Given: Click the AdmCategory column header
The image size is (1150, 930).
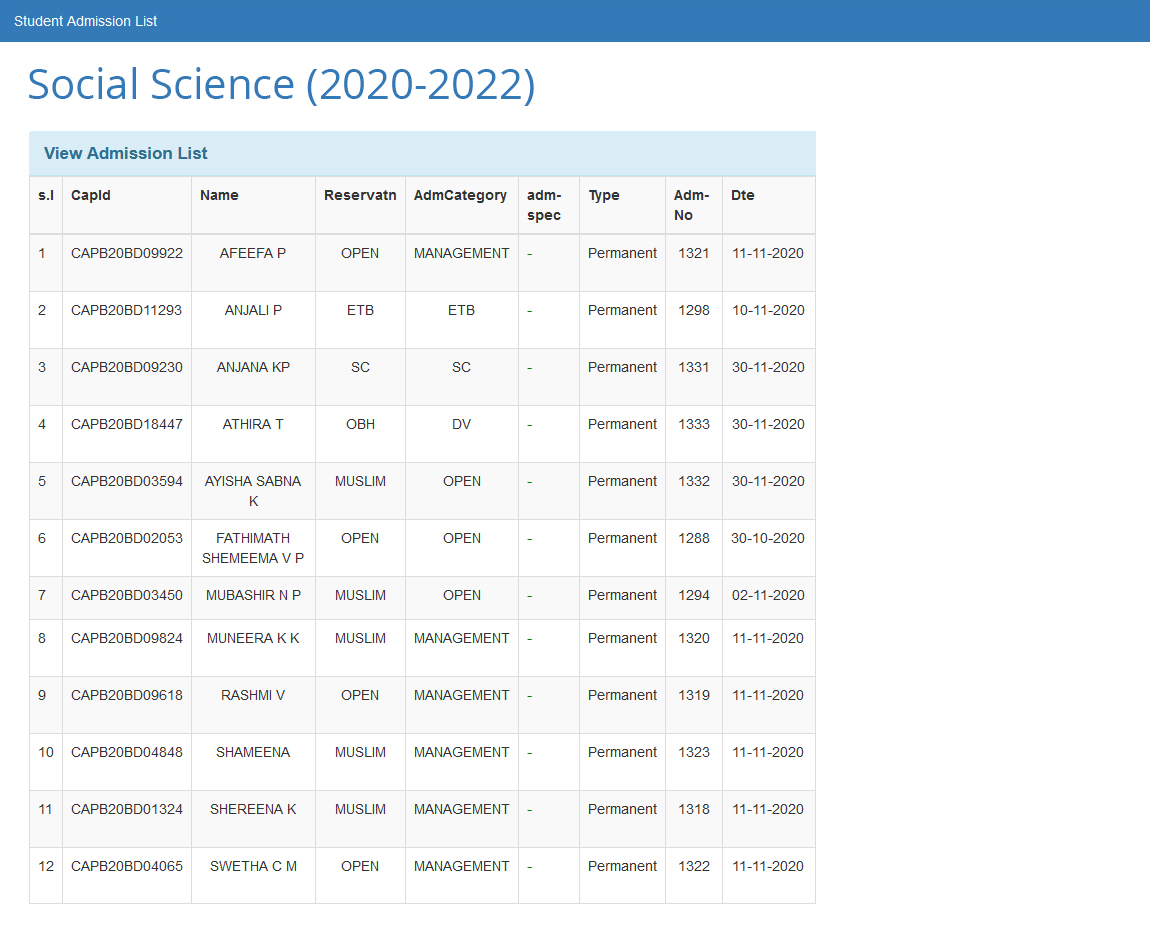Looking at the screenshot, I should pyautogui.click(x=460, y=195).
